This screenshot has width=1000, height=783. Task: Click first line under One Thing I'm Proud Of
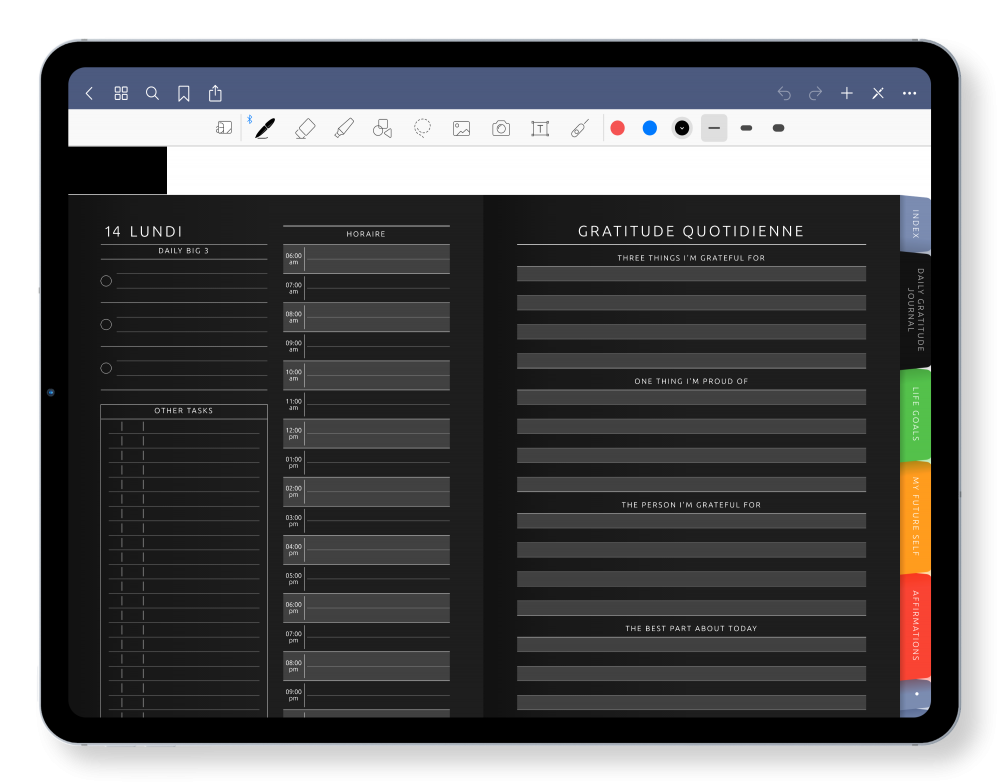point(691,397)
